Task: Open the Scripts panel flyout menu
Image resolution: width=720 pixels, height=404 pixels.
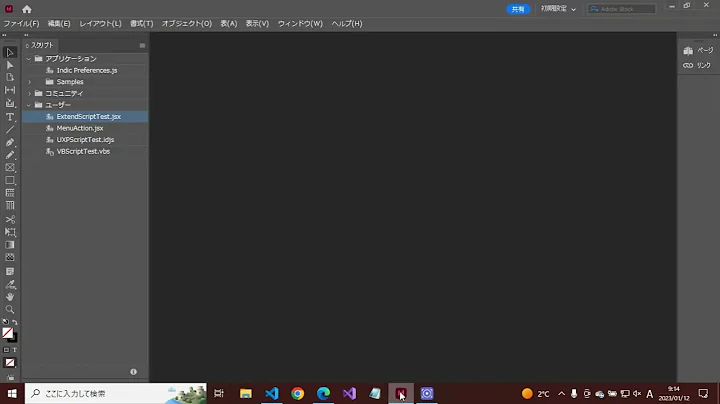Action: pyautogui.click(x=142, y=45)
